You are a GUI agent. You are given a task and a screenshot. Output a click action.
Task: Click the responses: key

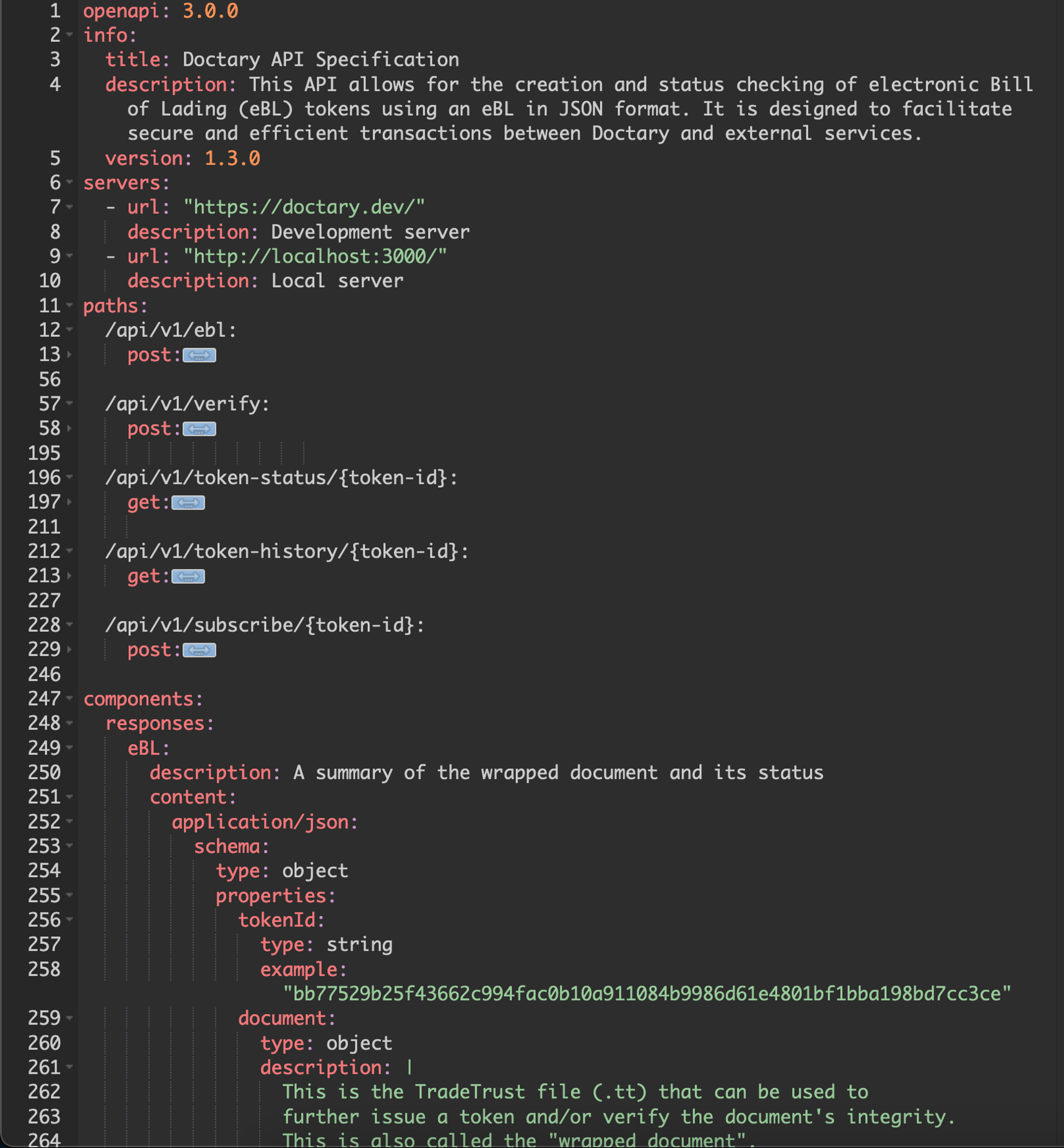click(160, 723)
